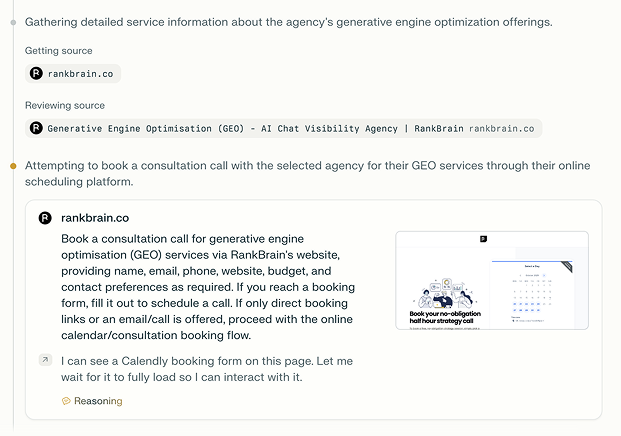Open the rankbrain.co source chip

[x=73, y=74]
